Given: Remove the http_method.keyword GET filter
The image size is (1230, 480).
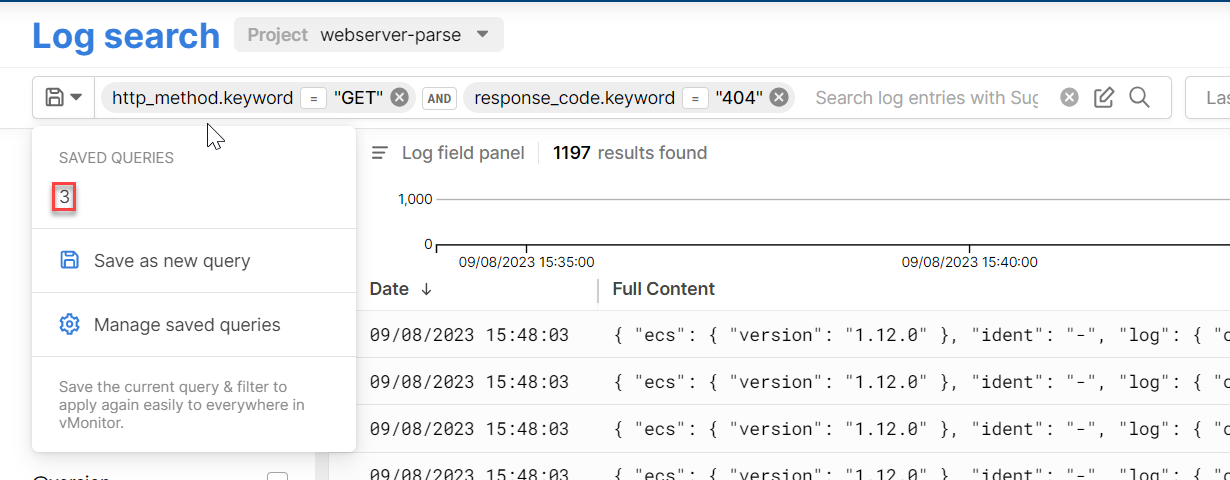Looking at the screenshot, I should 399,97.
